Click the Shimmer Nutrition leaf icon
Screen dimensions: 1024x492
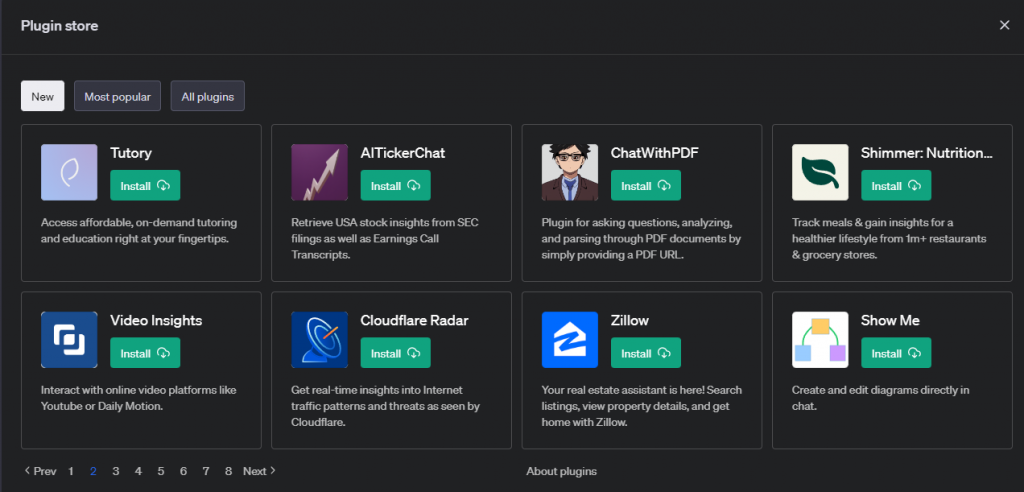(x=820, y=172)
